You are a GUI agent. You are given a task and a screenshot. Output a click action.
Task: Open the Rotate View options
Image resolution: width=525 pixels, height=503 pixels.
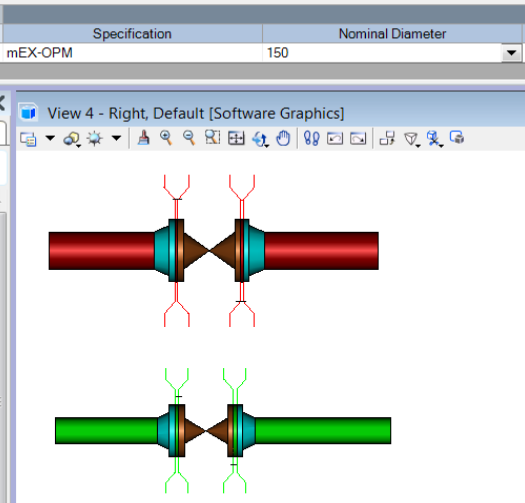[x=260, y=139]
